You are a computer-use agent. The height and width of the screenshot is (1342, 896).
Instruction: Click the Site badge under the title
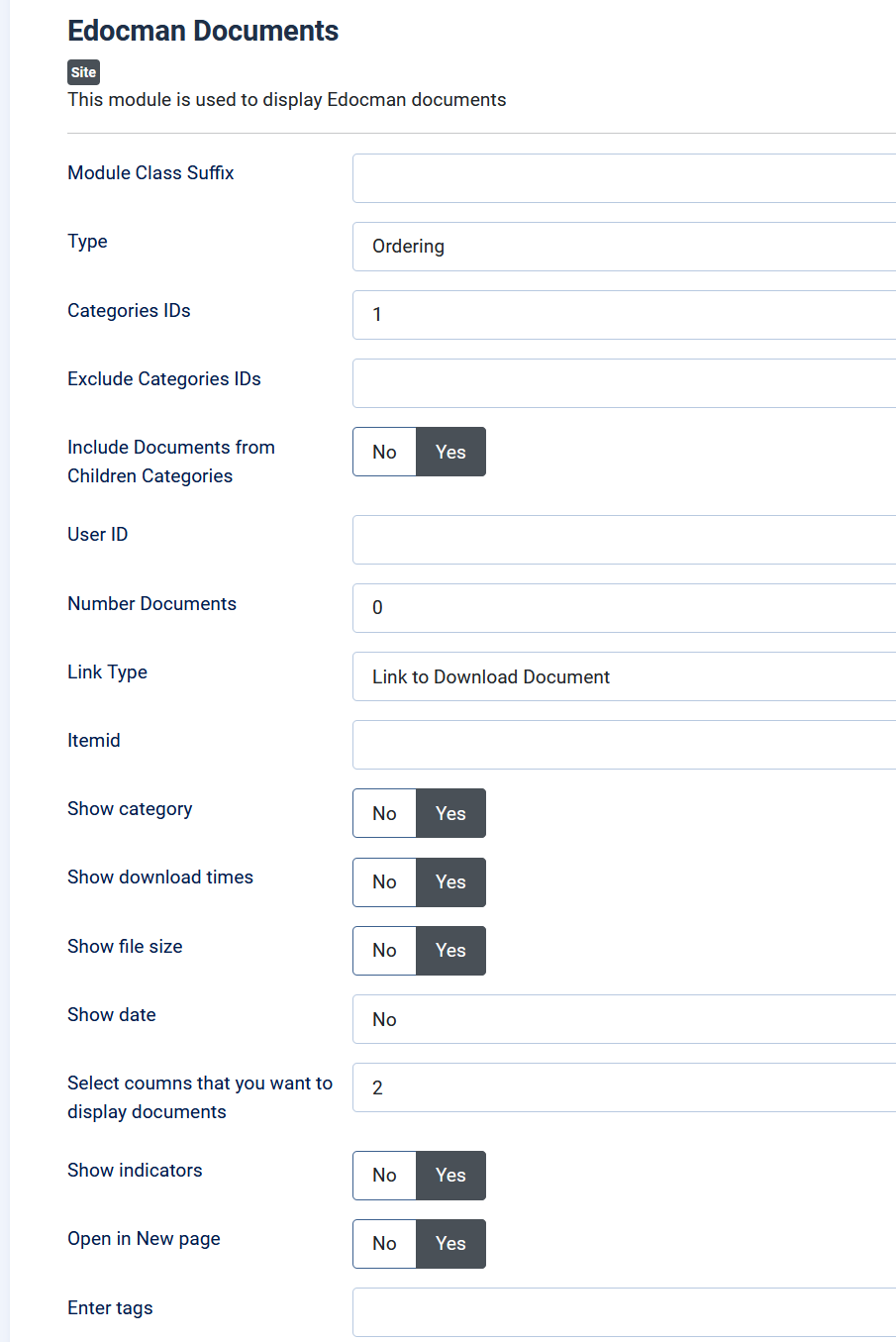(x=83, y=72)
